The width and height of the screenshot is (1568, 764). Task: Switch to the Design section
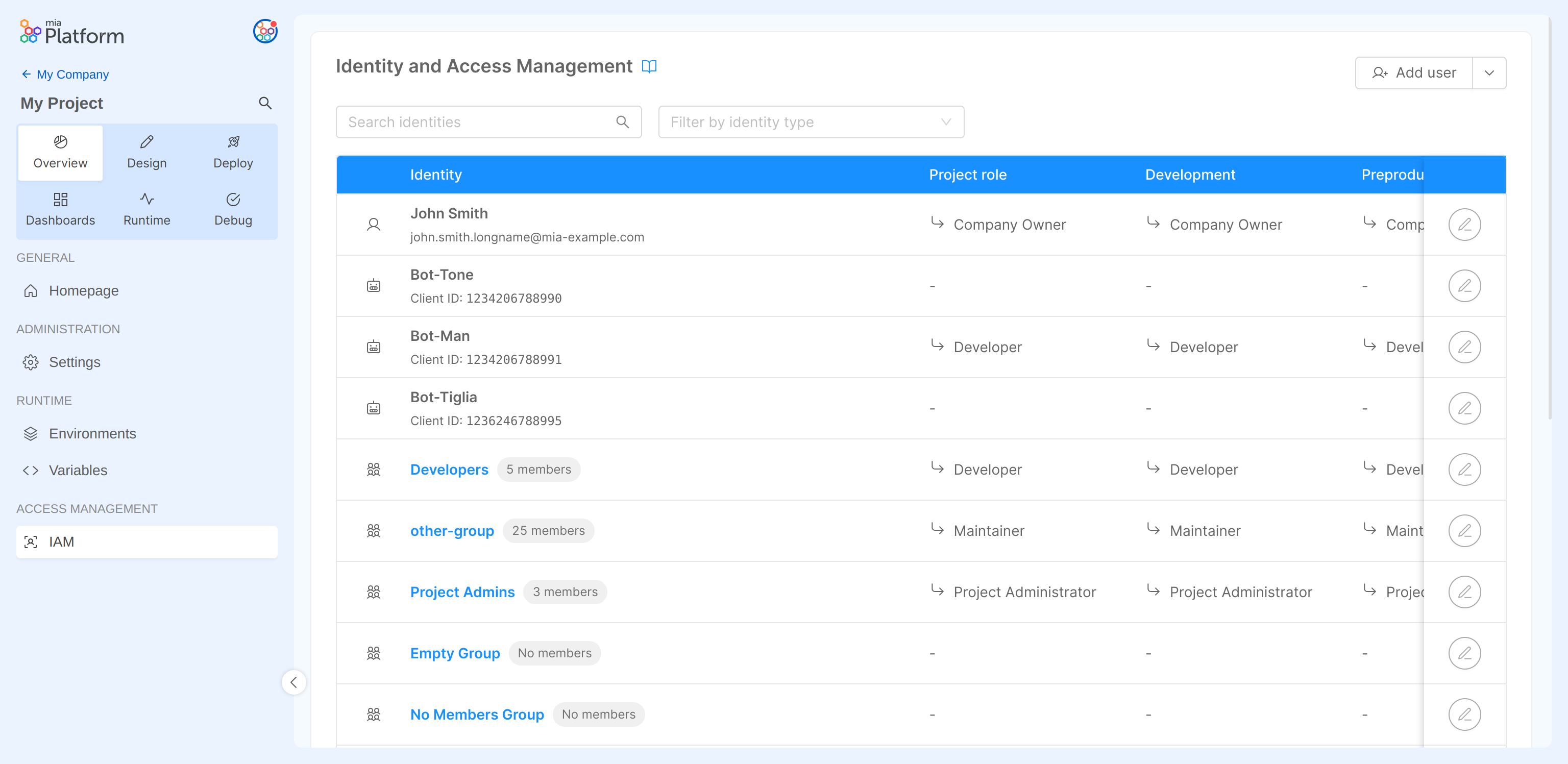[x=146, y=152]
